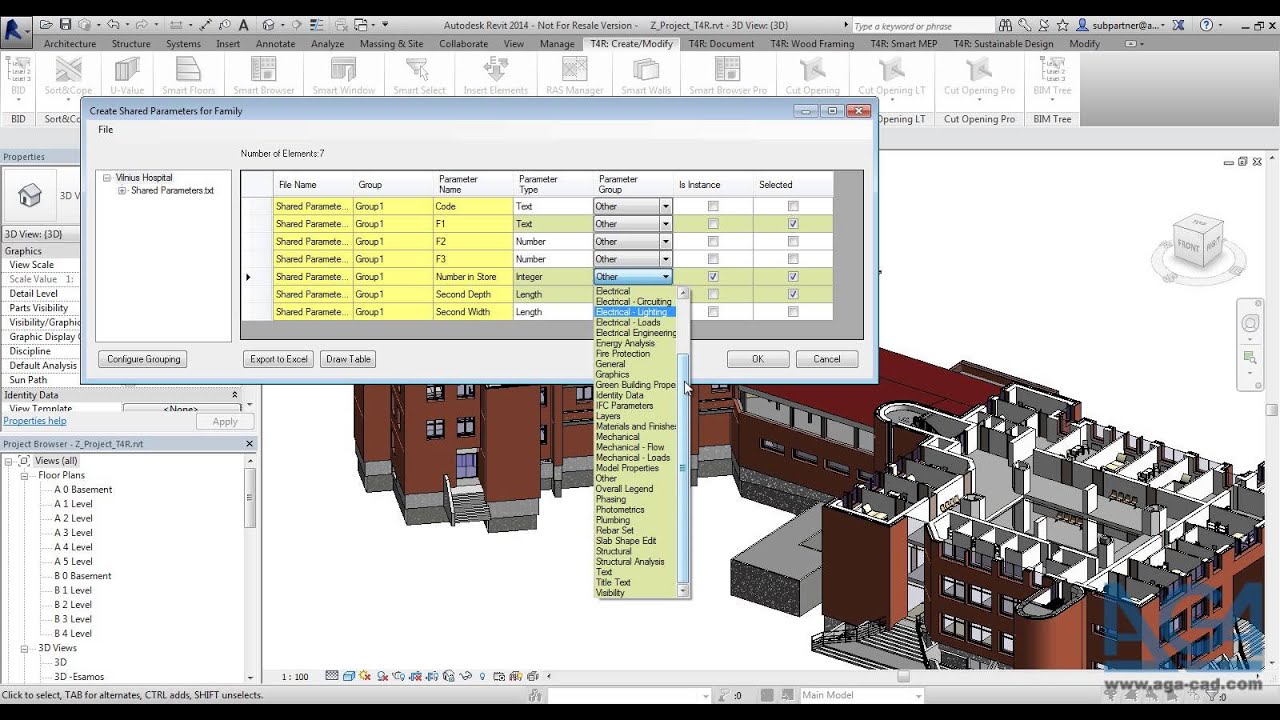Switch to the Architecture ribbon tab
The image size is (1280, 720).
[70, 44]
